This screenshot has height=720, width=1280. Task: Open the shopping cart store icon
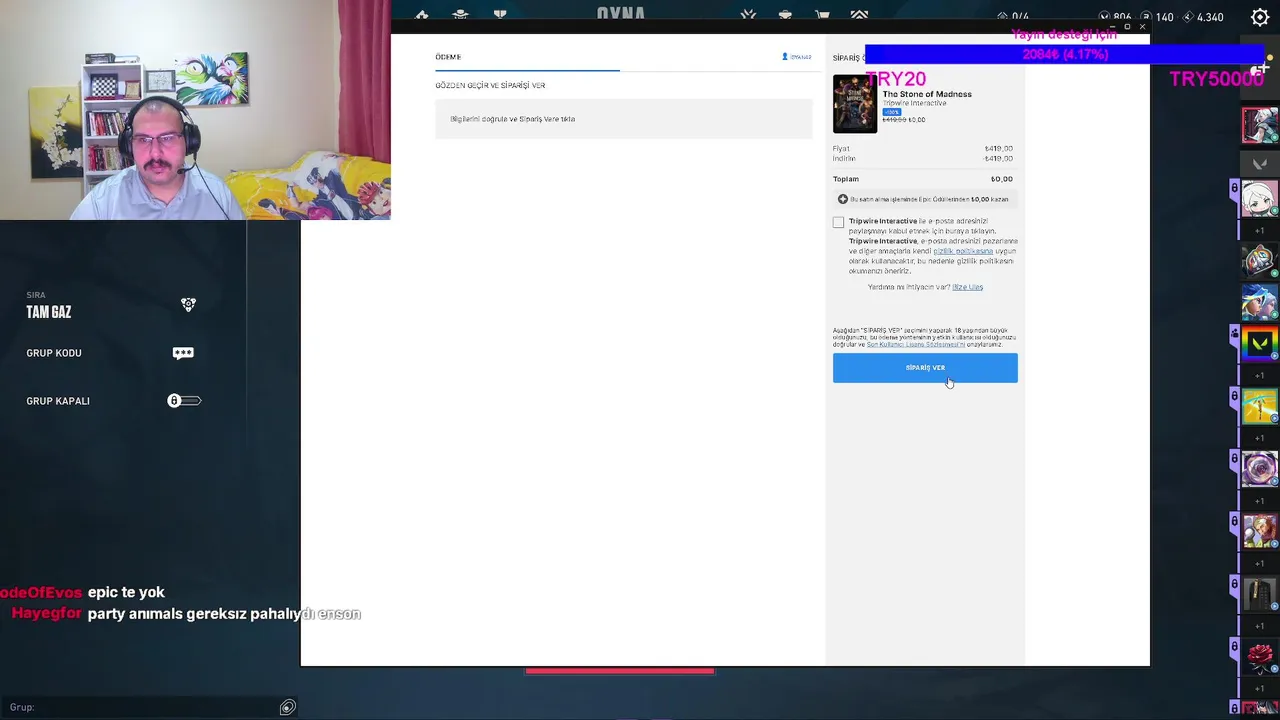pyautogui.click(x=822, y=15)
